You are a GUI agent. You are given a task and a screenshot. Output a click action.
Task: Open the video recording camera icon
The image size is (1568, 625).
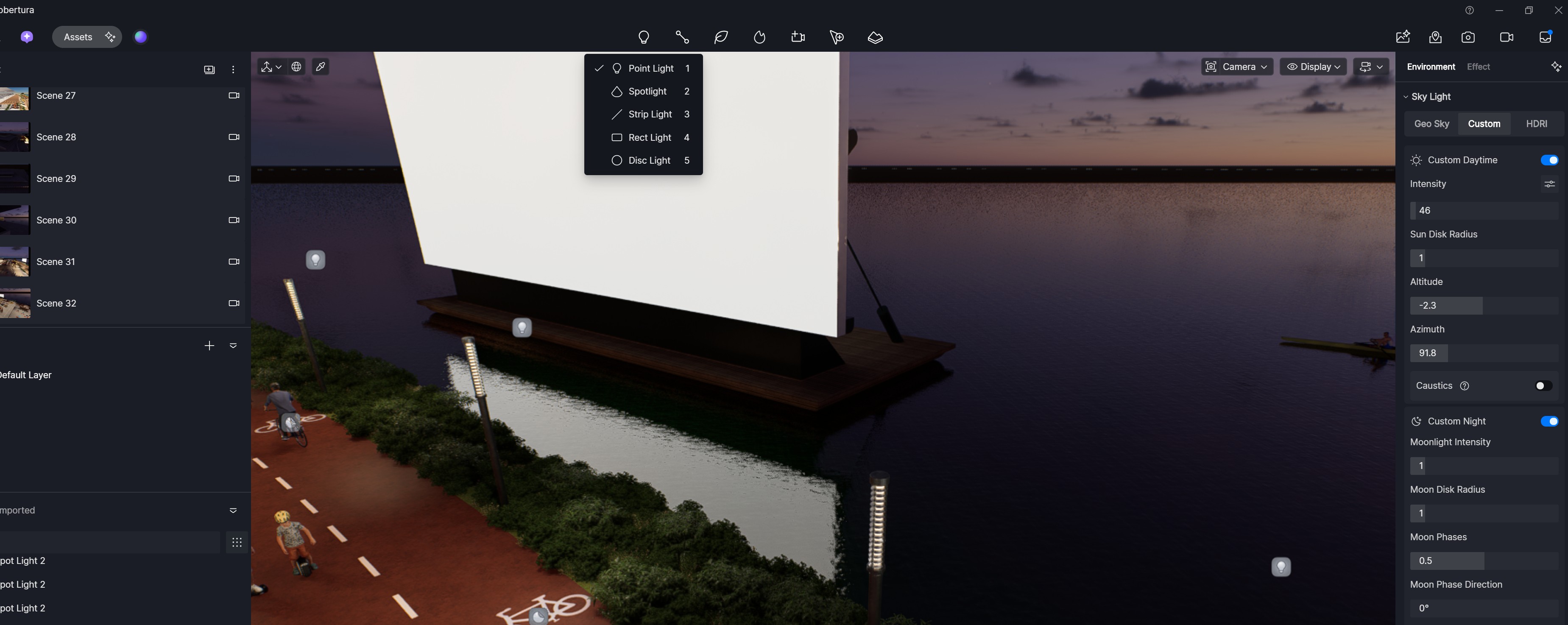1507,37
